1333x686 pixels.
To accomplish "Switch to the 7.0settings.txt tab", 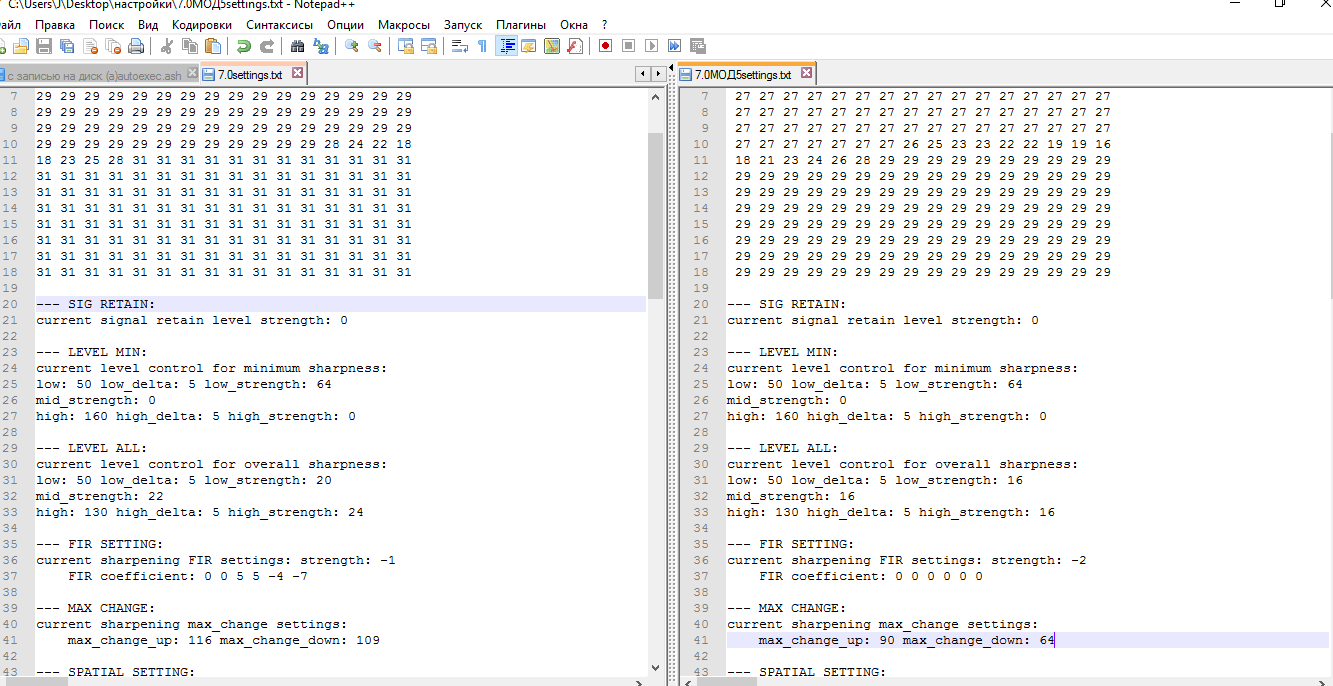I will [x=250, y=74].
